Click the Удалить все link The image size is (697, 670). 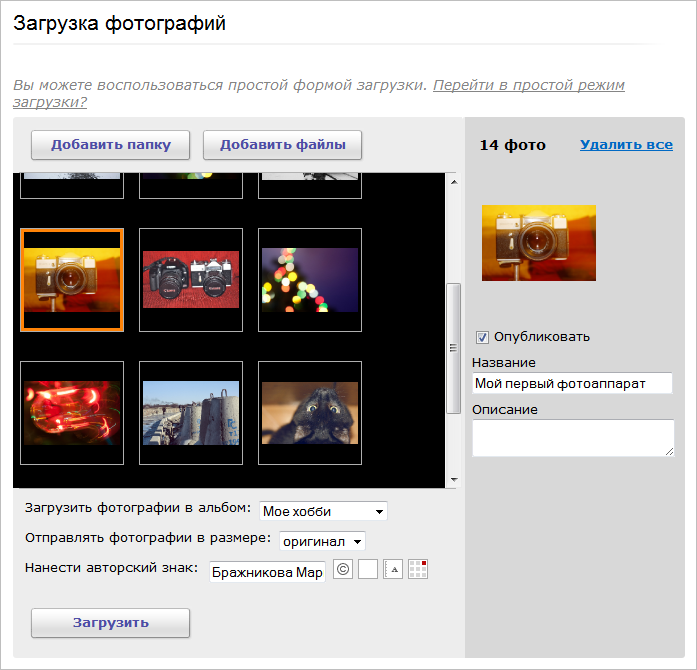626,145
